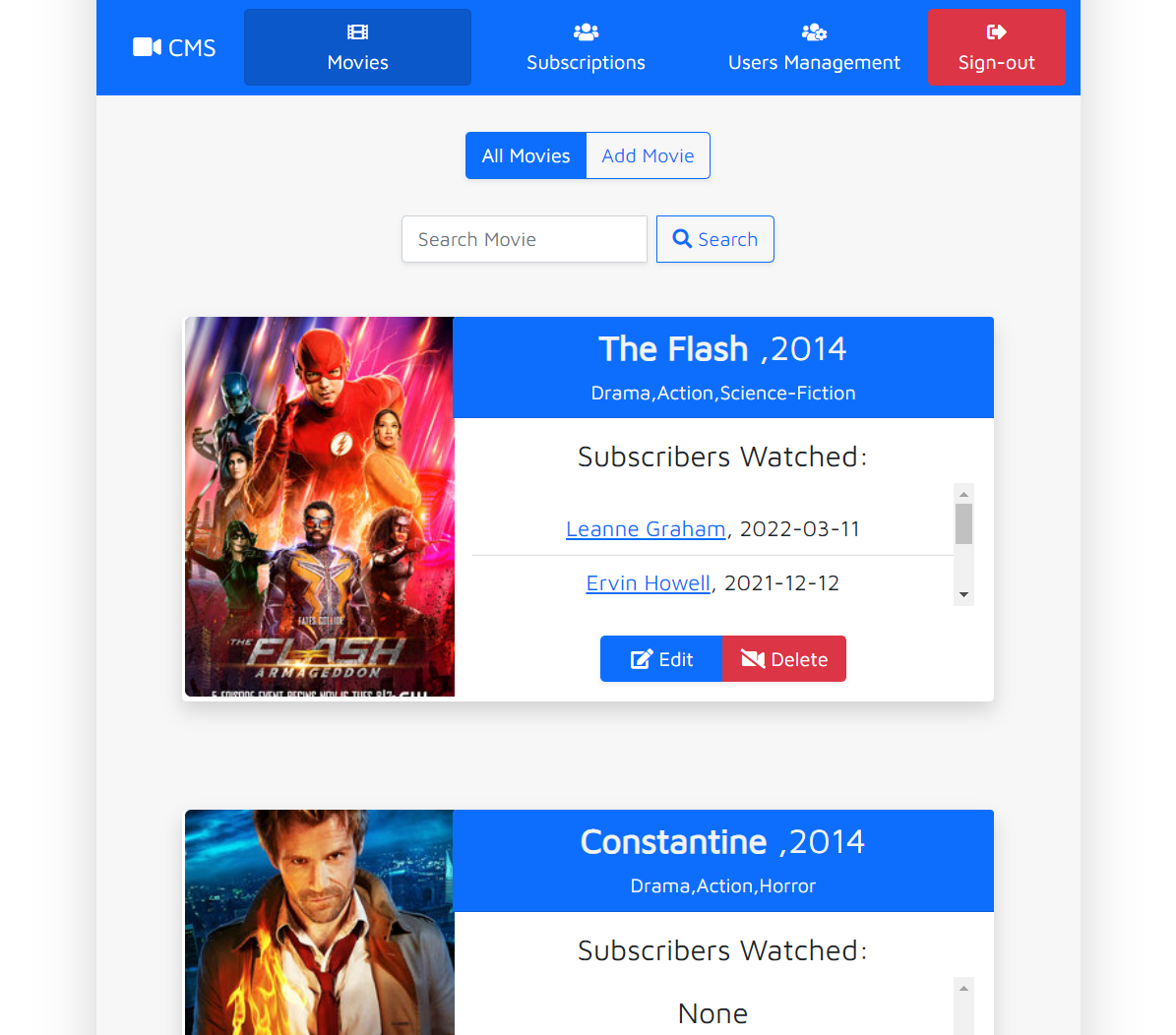Click the Users Management group icon

pos(814,30)
